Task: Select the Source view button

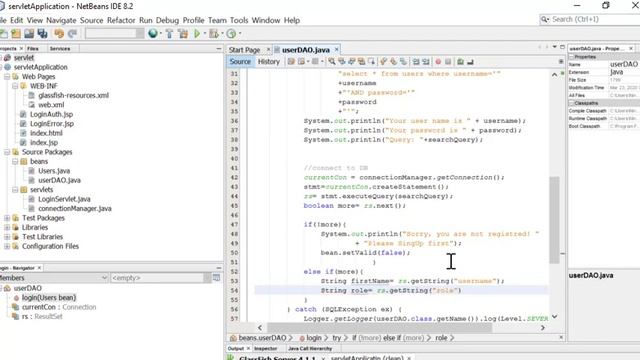Action: (x=240, y=62)
